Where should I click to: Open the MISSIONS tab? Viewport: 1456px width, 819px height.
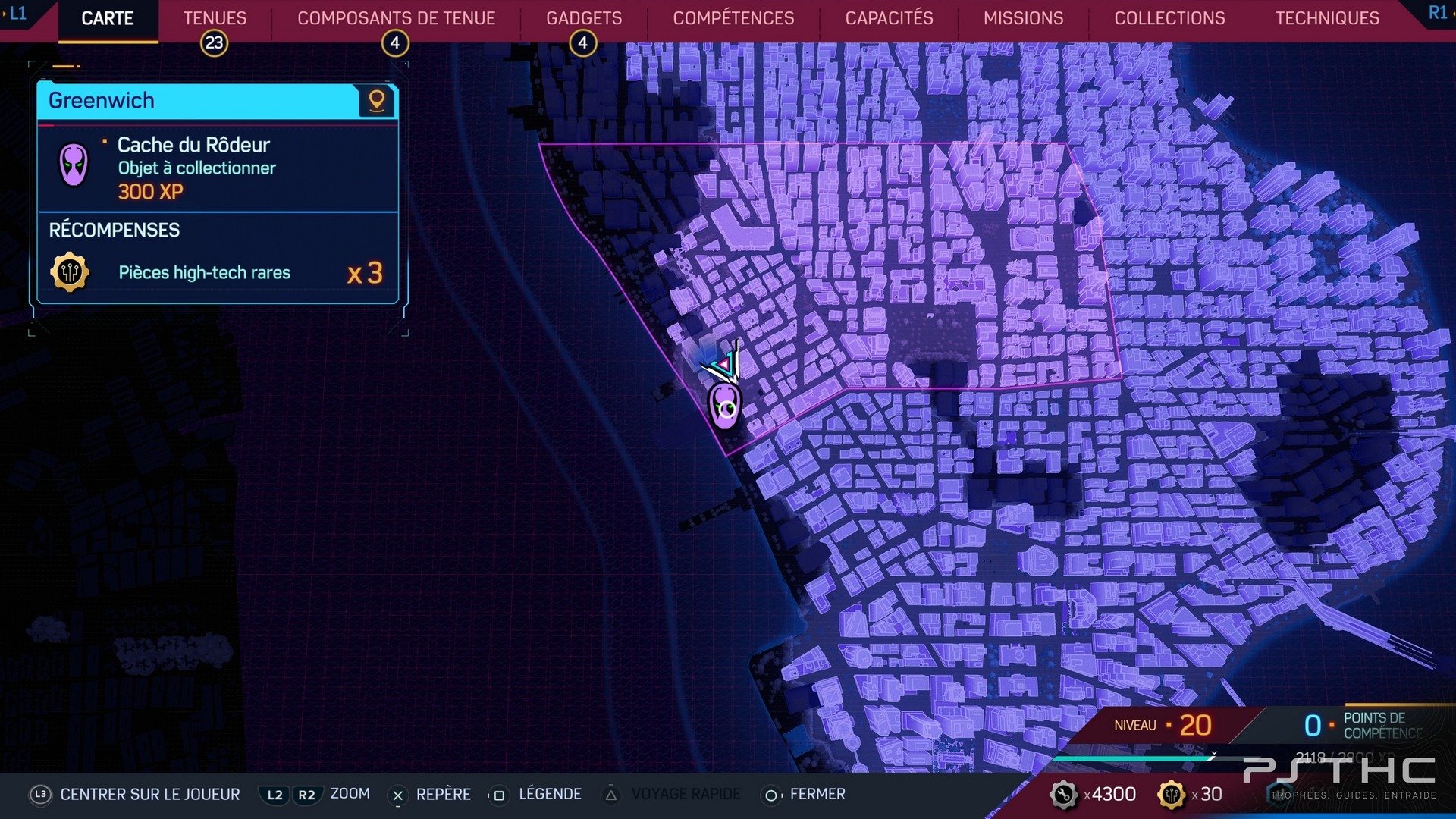pos(1023,18)
